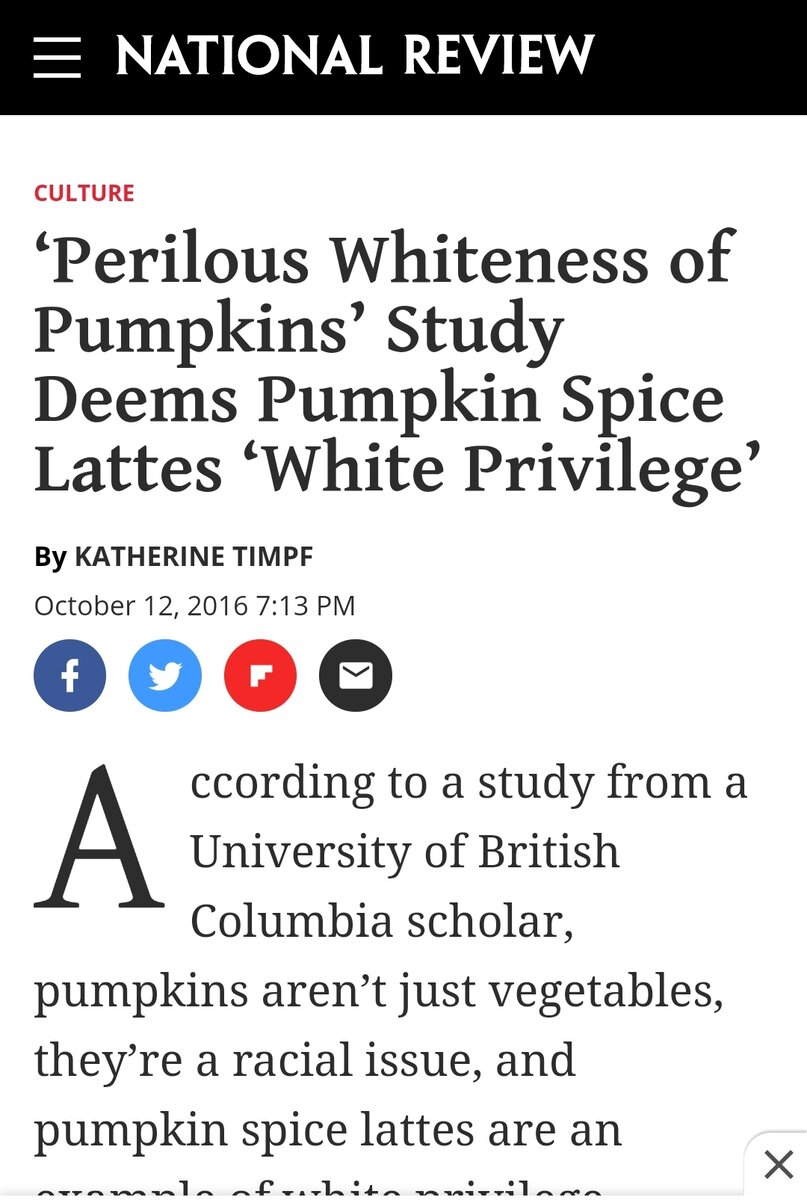Share the article on Facebook
The image size is (807, 1200).
coord(70,676)
